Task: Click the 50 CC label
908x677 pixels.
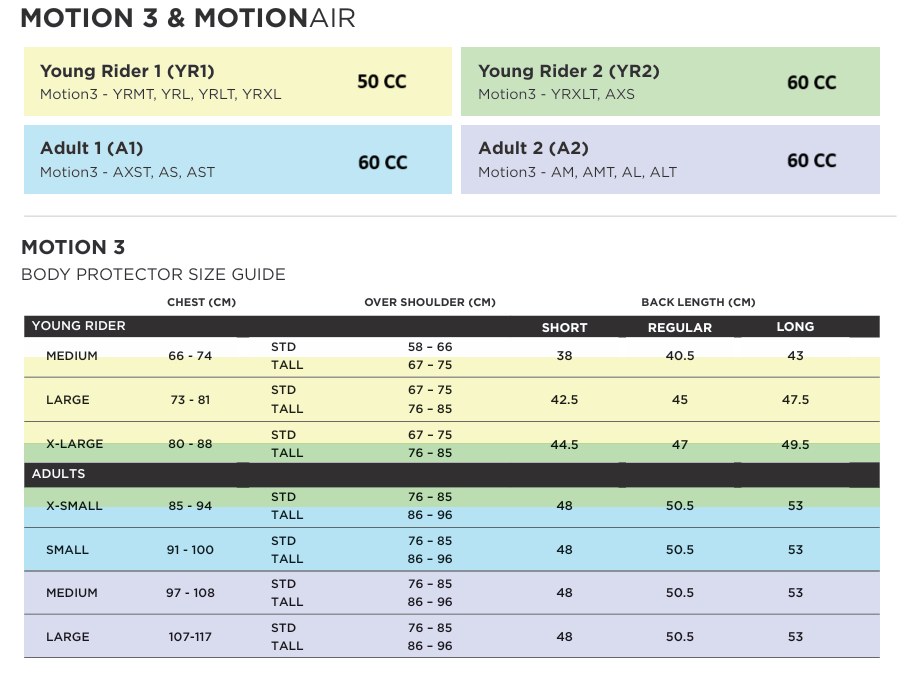Action: click(382, 82)
